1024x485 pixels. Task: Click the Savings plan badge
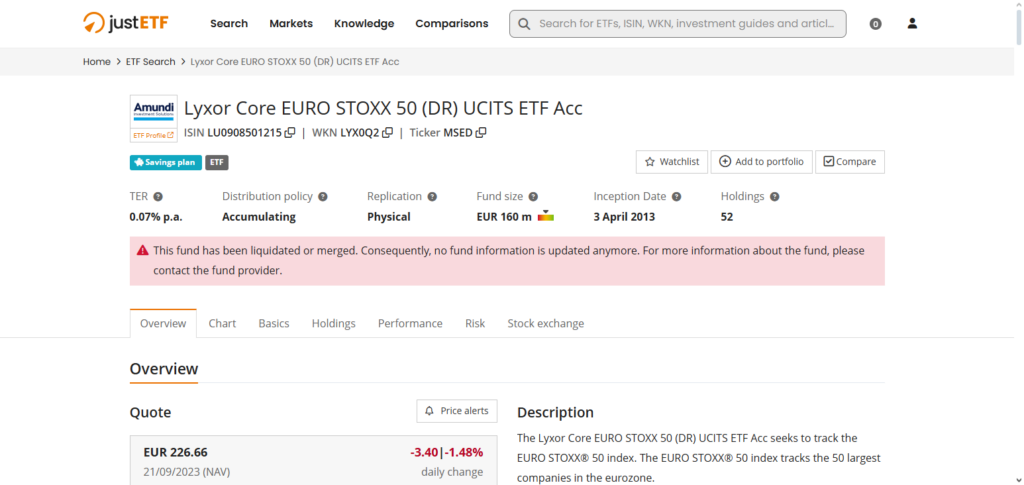[166, 163]
